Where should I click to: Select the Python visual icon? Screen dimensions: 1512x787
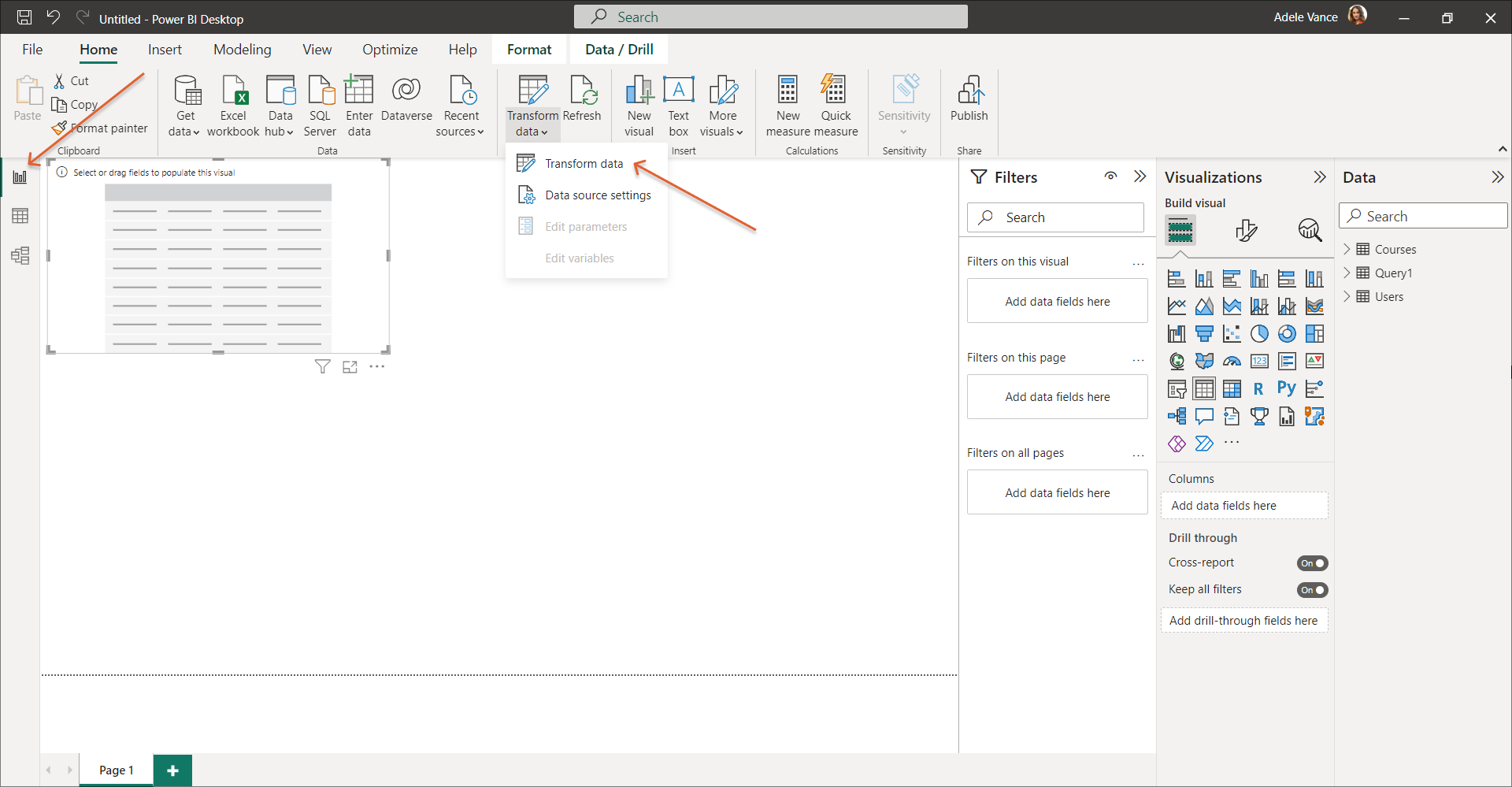pyautogui.click(x=1286, y=388)
